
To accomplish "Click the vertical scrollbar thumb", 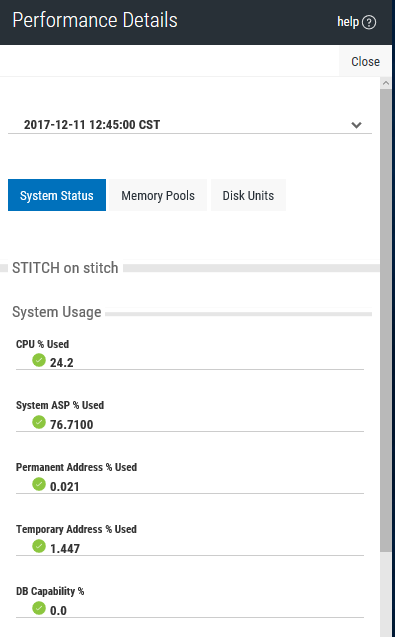I will click(386, 320).
